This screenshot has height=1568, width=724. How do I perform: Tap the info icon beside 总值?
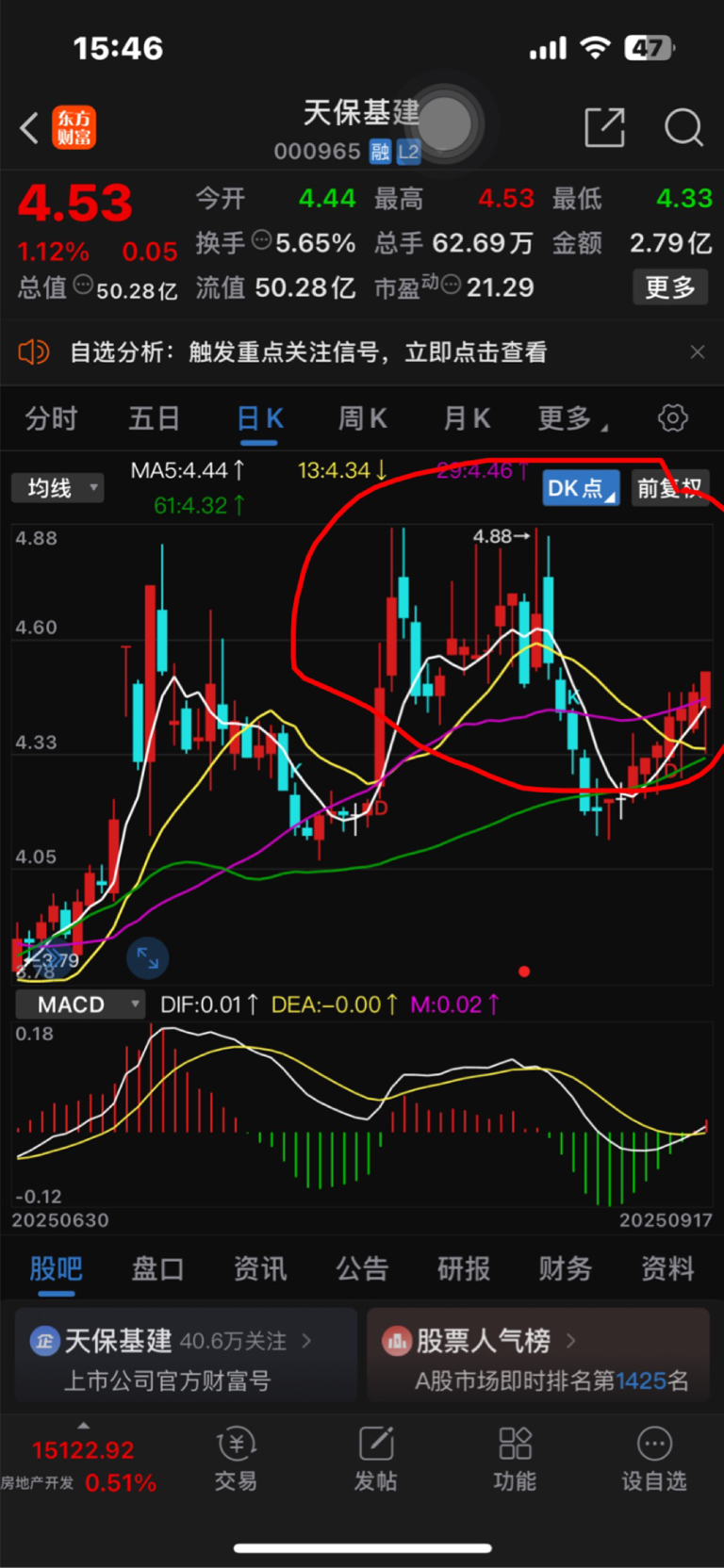pos(83,285)
